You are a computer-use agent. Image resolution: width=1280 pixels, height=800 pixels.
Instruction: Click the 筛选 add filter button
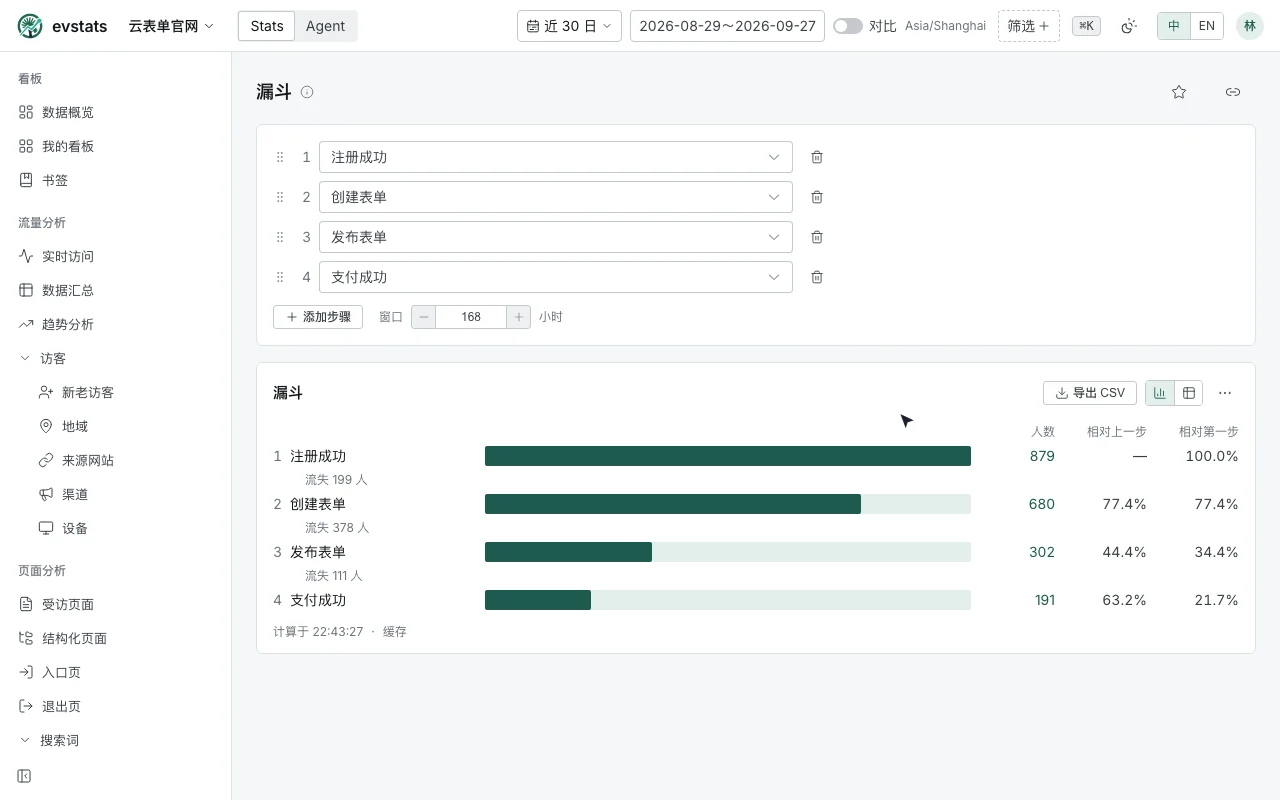(1029, 26)
